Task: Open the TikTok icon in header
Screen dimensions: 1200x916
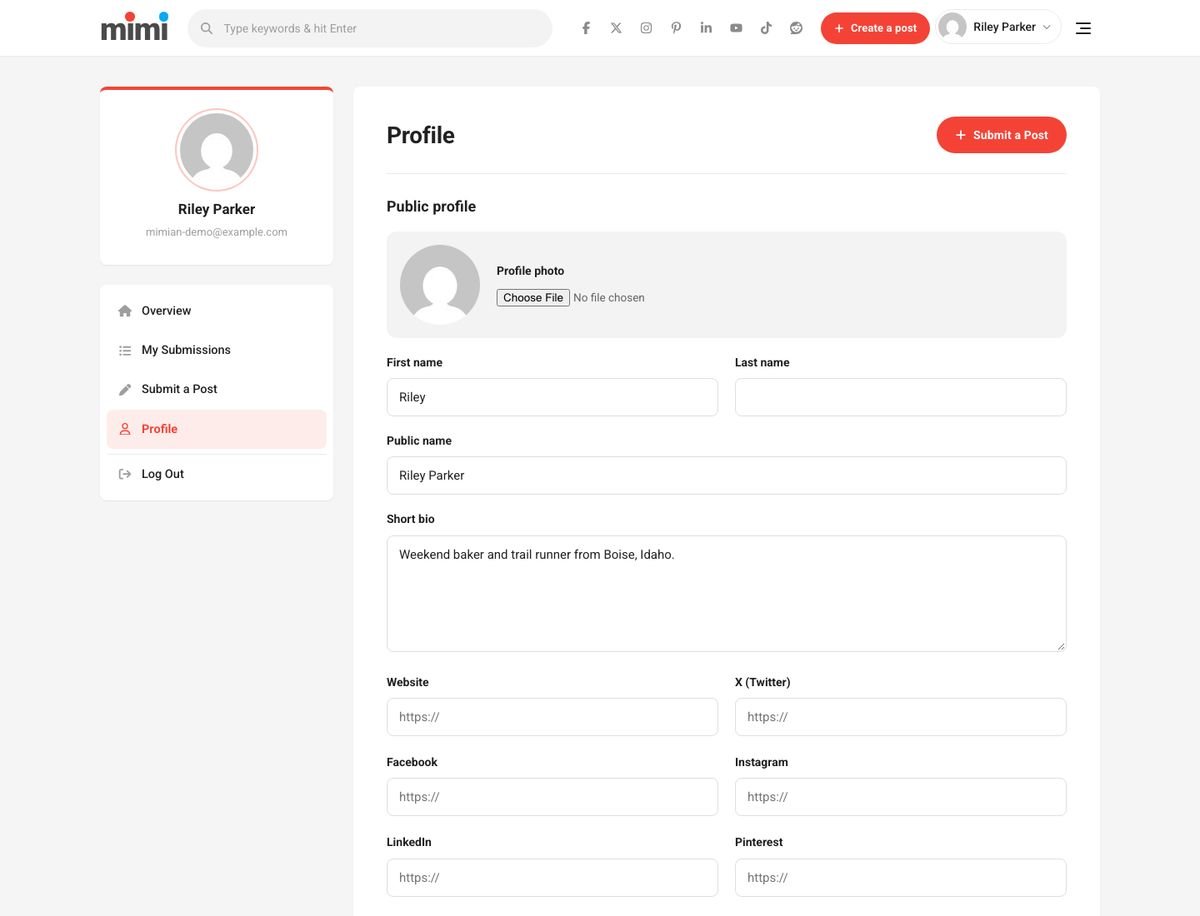Action: click(766, 28)
